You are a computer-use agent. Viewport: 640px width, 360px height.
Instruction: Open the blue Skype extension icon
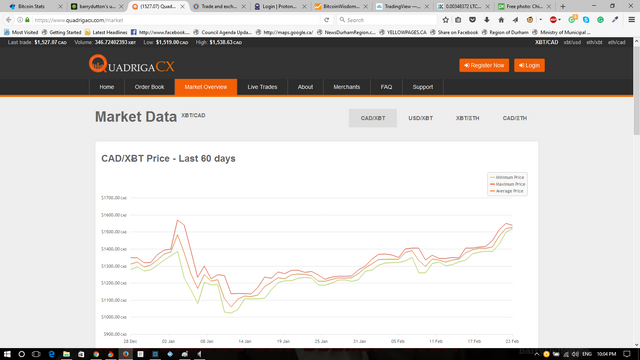(586, 20)
